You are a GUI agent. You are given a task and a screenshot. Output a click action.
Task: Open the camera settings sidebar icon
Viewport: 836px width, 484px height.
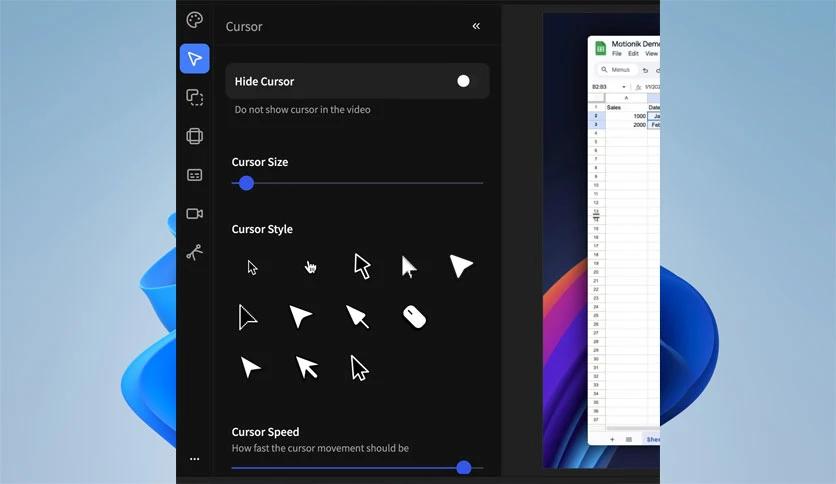(x=195, y=214)
